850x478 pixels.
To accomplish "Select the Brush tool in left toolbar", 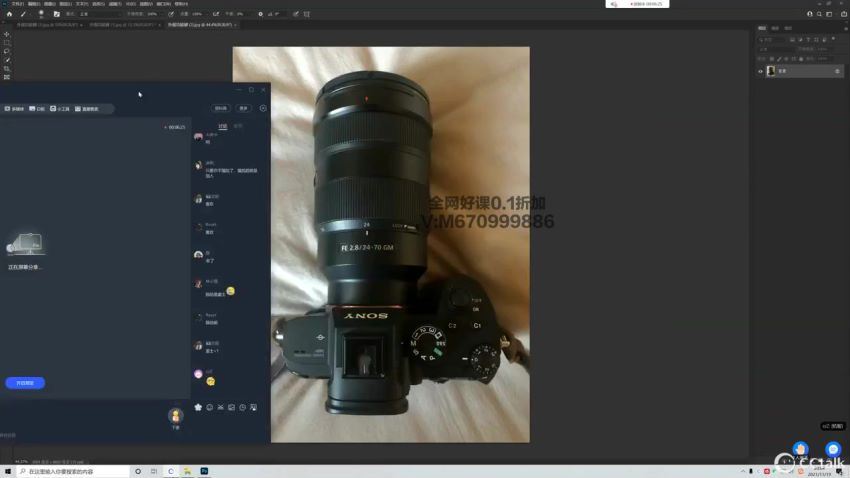I will coord(7,60).
